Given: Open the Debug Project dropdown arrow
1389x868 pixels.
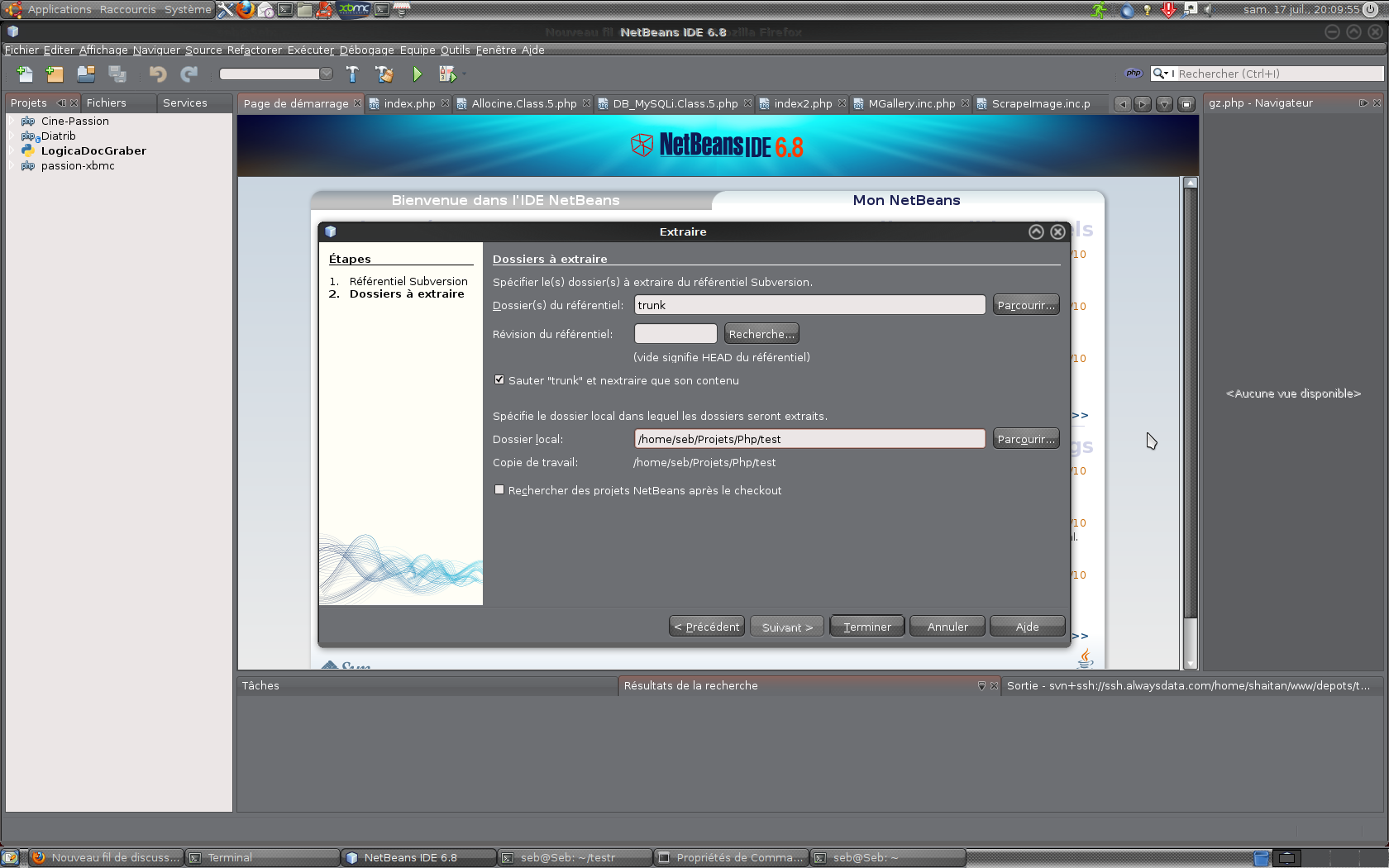Looking at the screenshot, I should [x=463, y=74].
